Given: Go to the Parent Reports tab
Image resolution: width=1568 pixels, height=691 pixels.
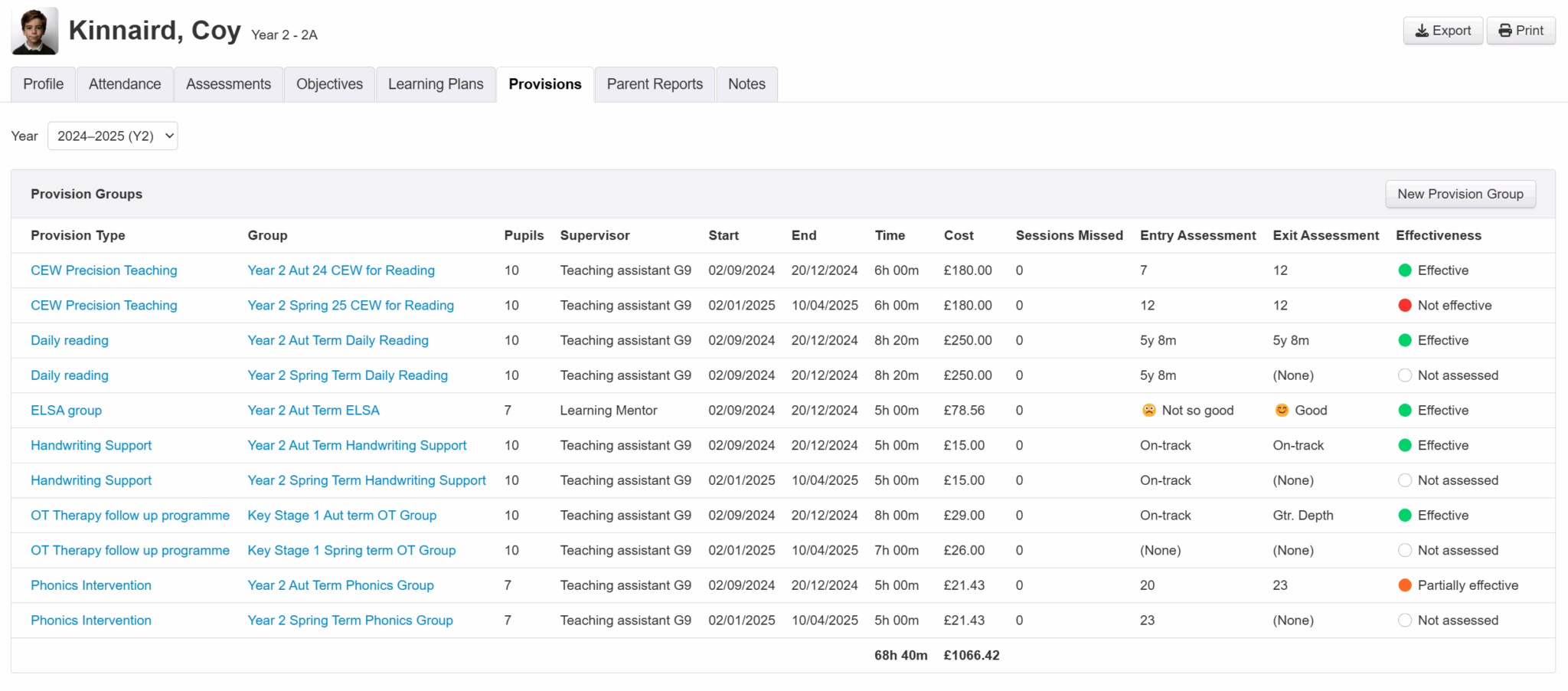Looking at the screenshot, I should 655,84.
